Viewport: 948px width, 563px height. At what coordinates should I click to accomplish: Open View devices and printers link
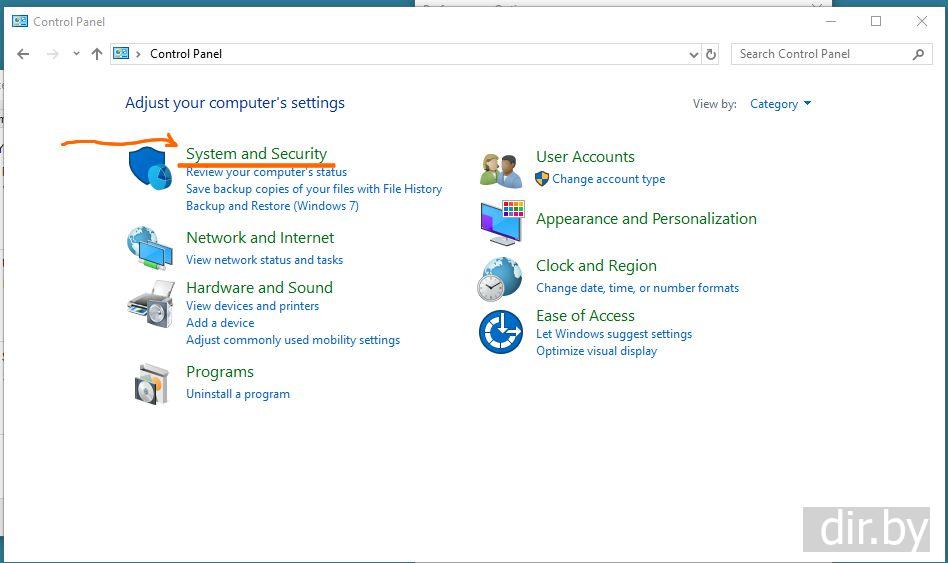coord(252,306)
